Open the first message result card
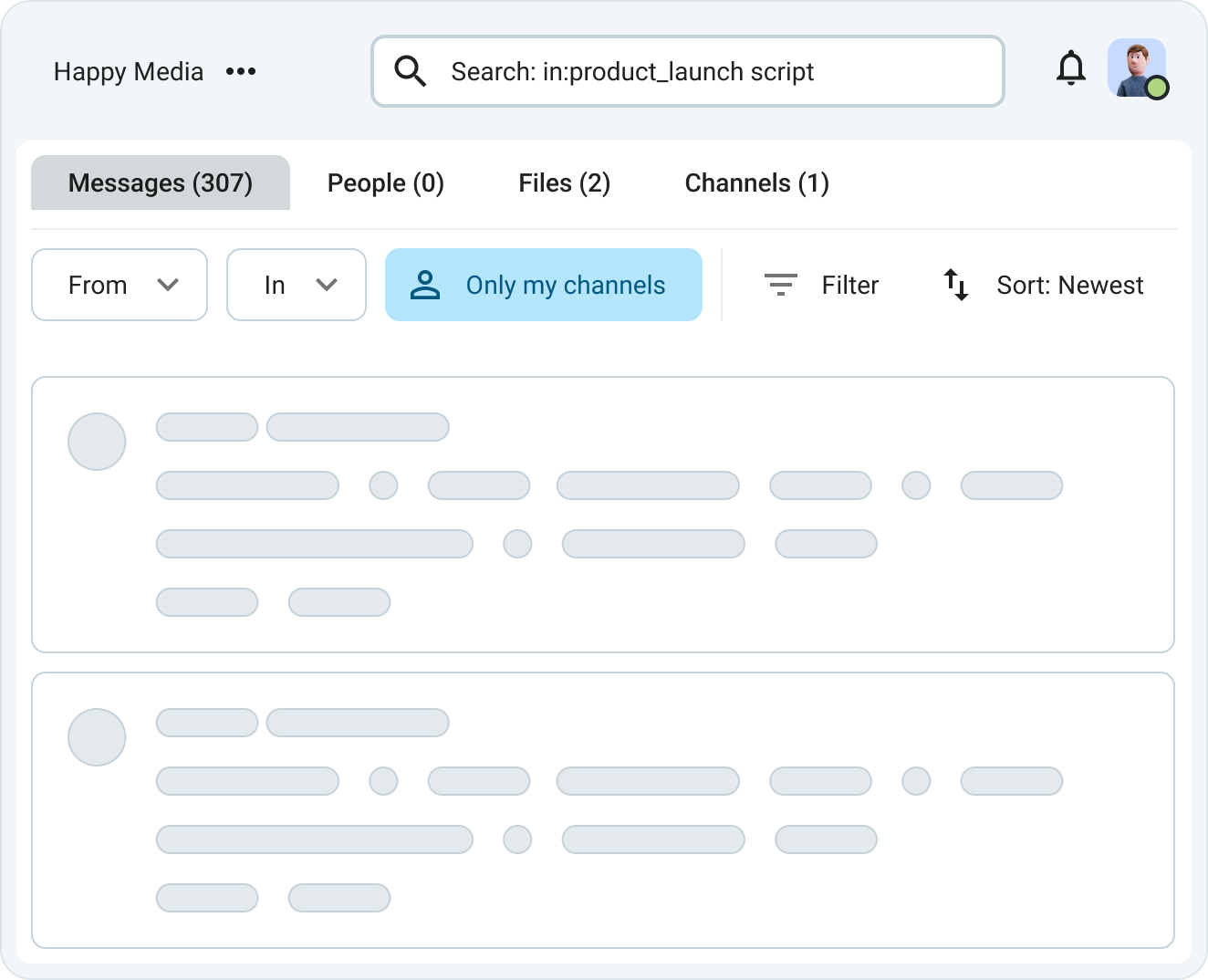 coord(602,515)
